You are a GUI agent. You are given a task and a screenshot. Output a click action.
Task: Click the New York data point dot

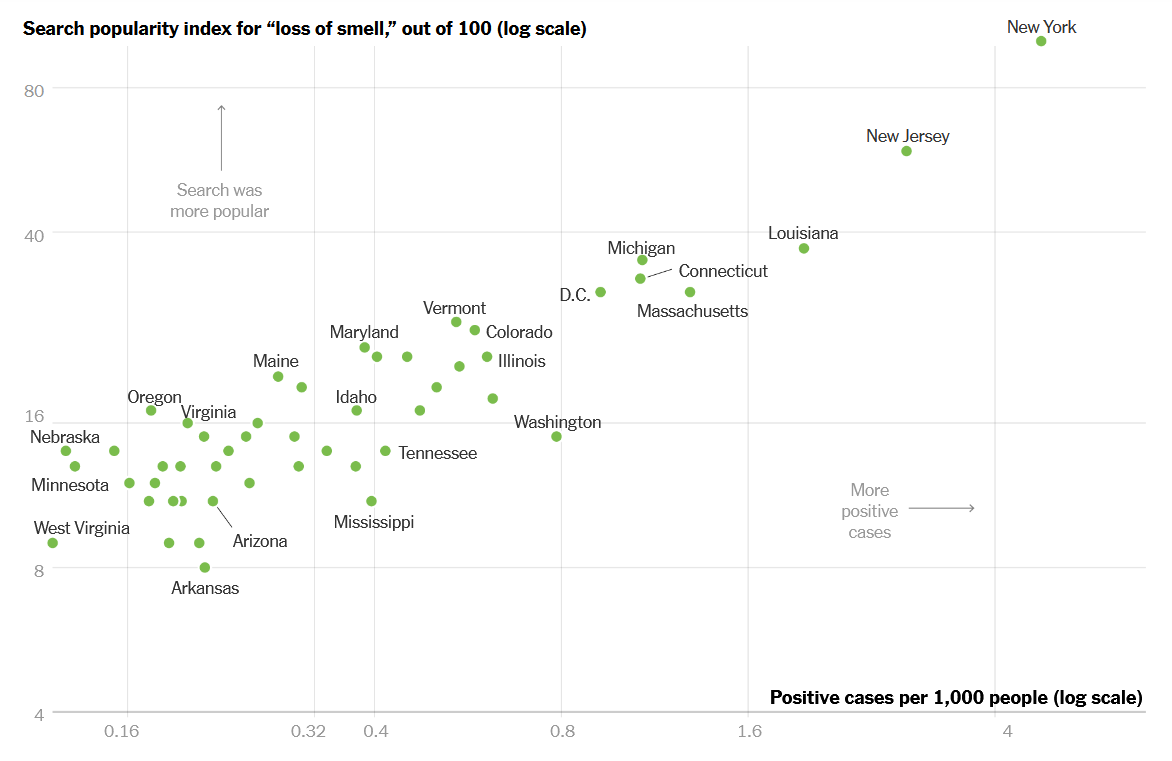[1041, 41]
